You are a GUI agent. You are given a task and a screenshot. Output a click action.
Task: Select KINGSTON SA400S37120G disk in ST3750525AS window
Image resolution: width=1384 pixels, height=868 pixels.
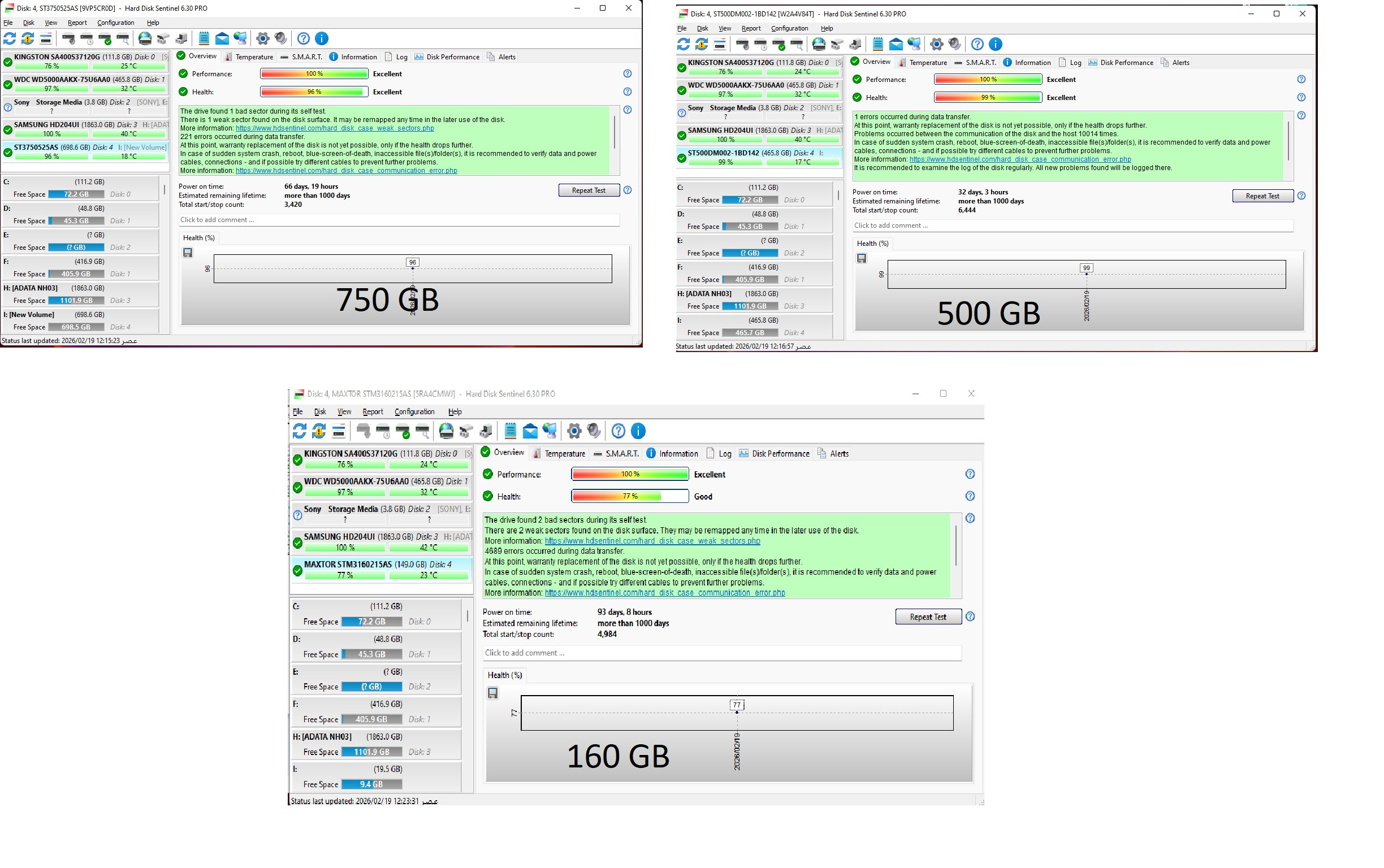pyautogui.click(x=85, y=61)
